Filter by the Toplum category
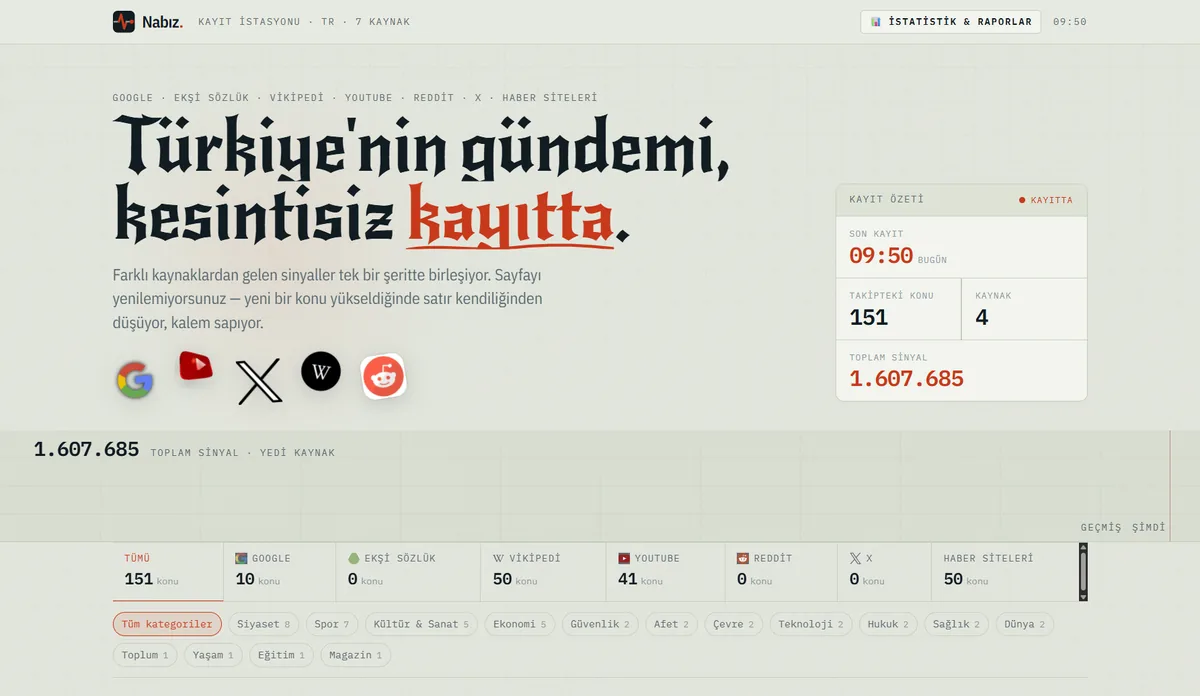Viewport: 1200px width, 696px height. (145, 655)
